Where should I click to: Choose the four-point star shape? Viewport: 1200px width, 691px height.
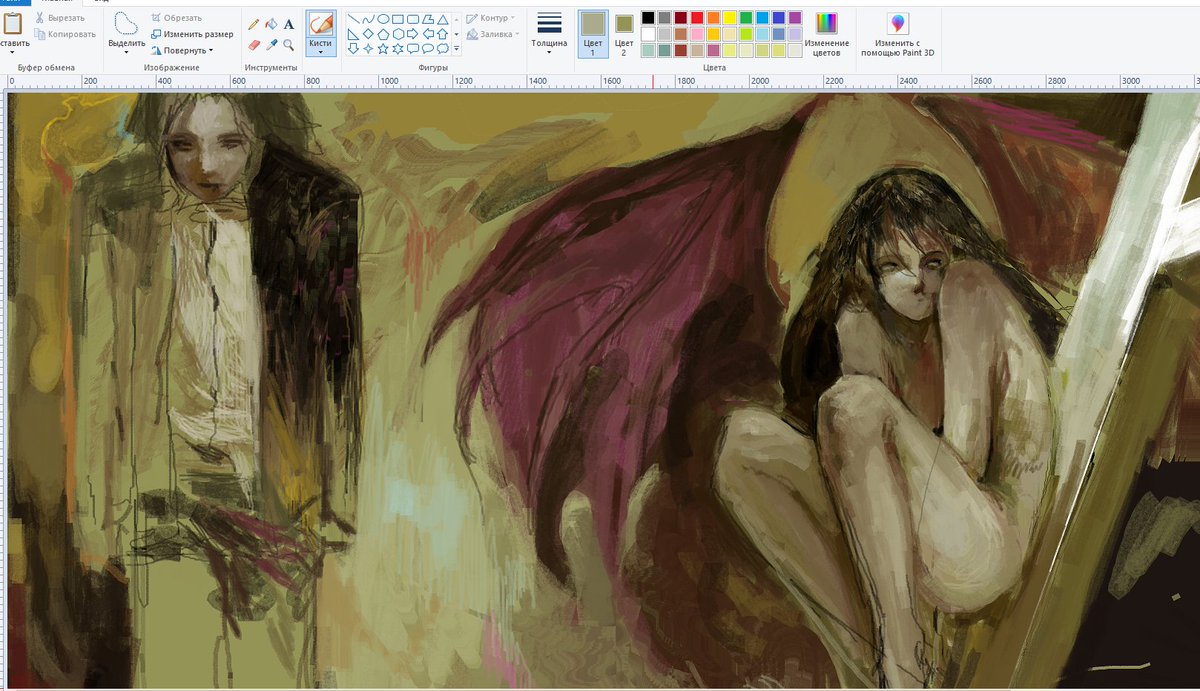click(368, 48)
